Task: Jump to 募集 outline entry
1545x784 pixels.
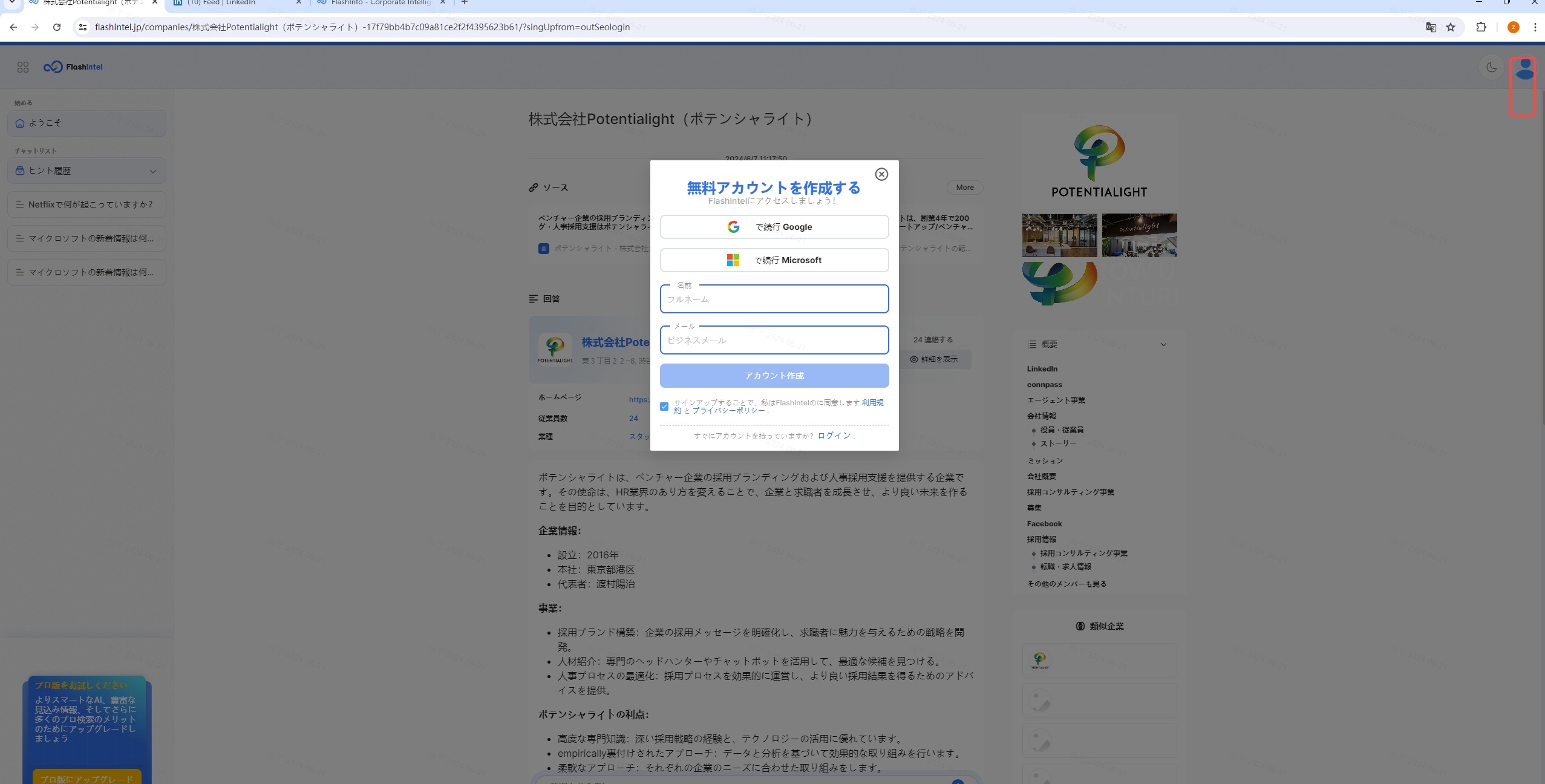Action: [x=1034, y=508]
